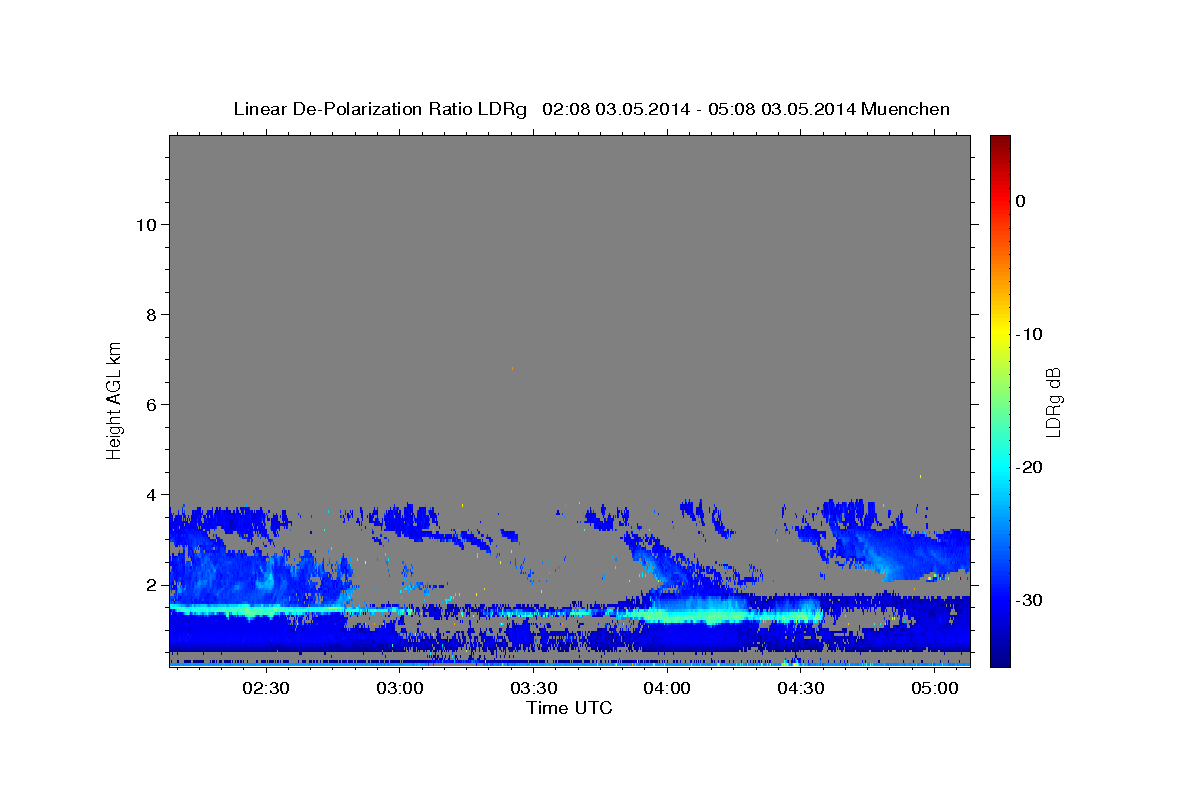This screenshot has height=800, width=1200.
Task: Click the height tick label 10
Action: click(147, 225)
